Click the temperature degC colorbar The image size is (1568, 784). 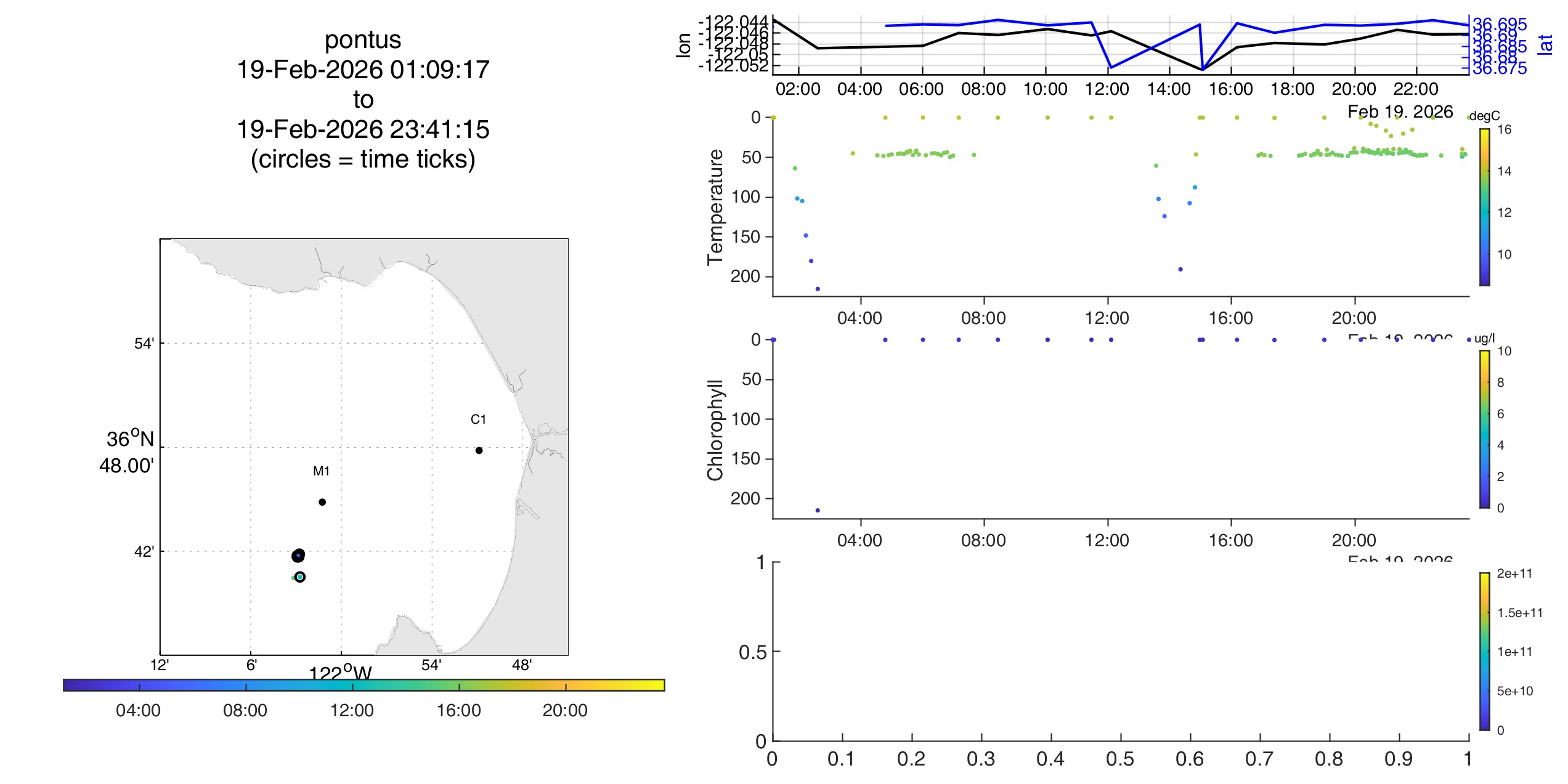[1485, 207]
